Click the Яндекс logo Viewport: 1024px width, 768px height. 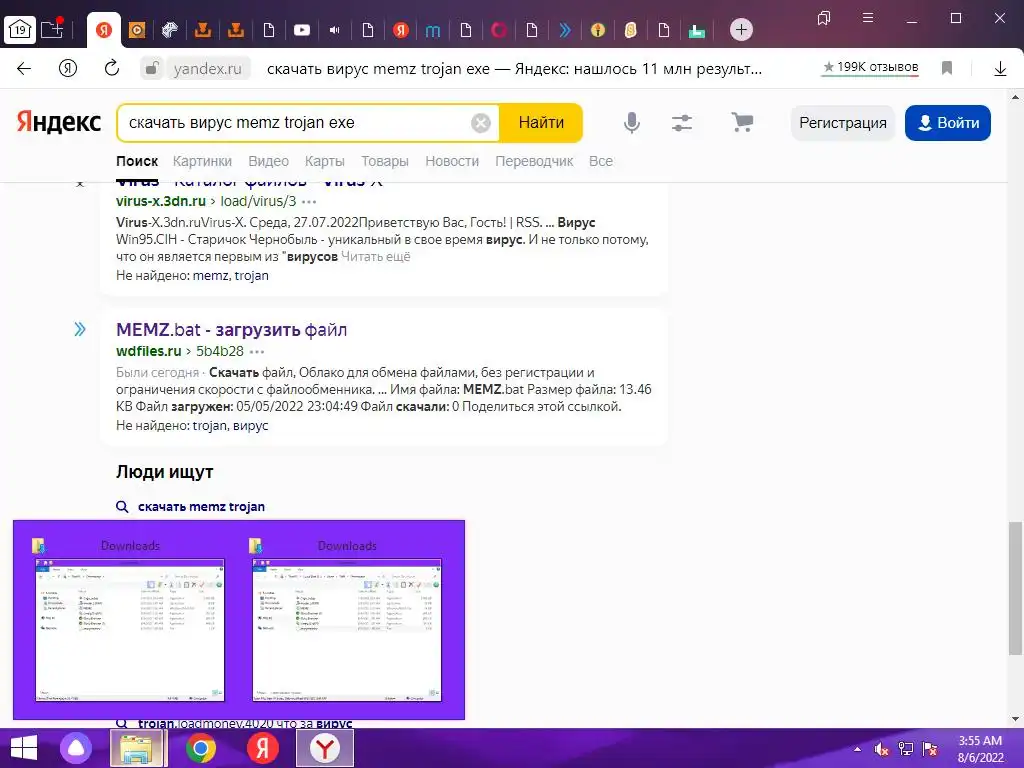59,122
